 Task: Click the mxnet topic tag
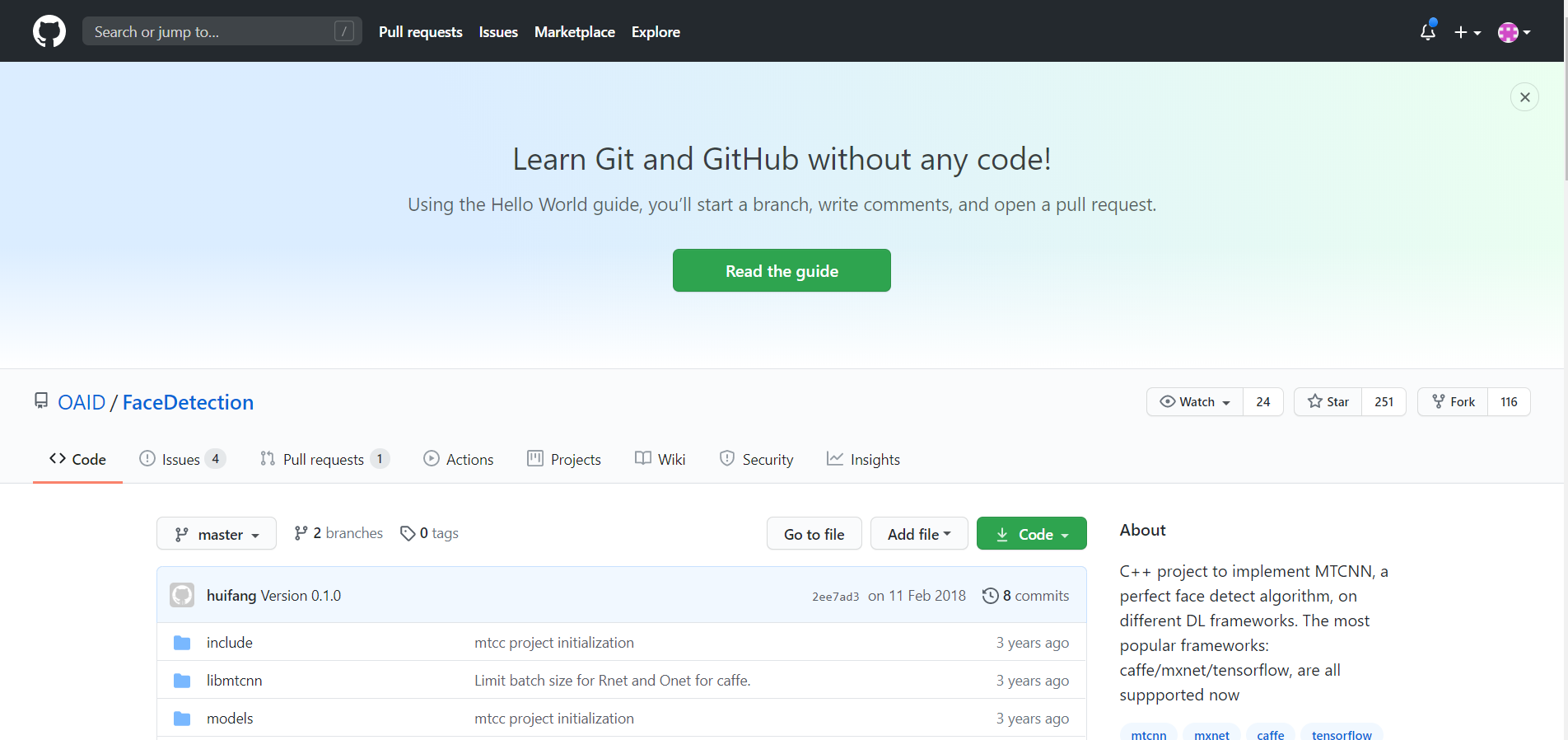pos(1212,733)
